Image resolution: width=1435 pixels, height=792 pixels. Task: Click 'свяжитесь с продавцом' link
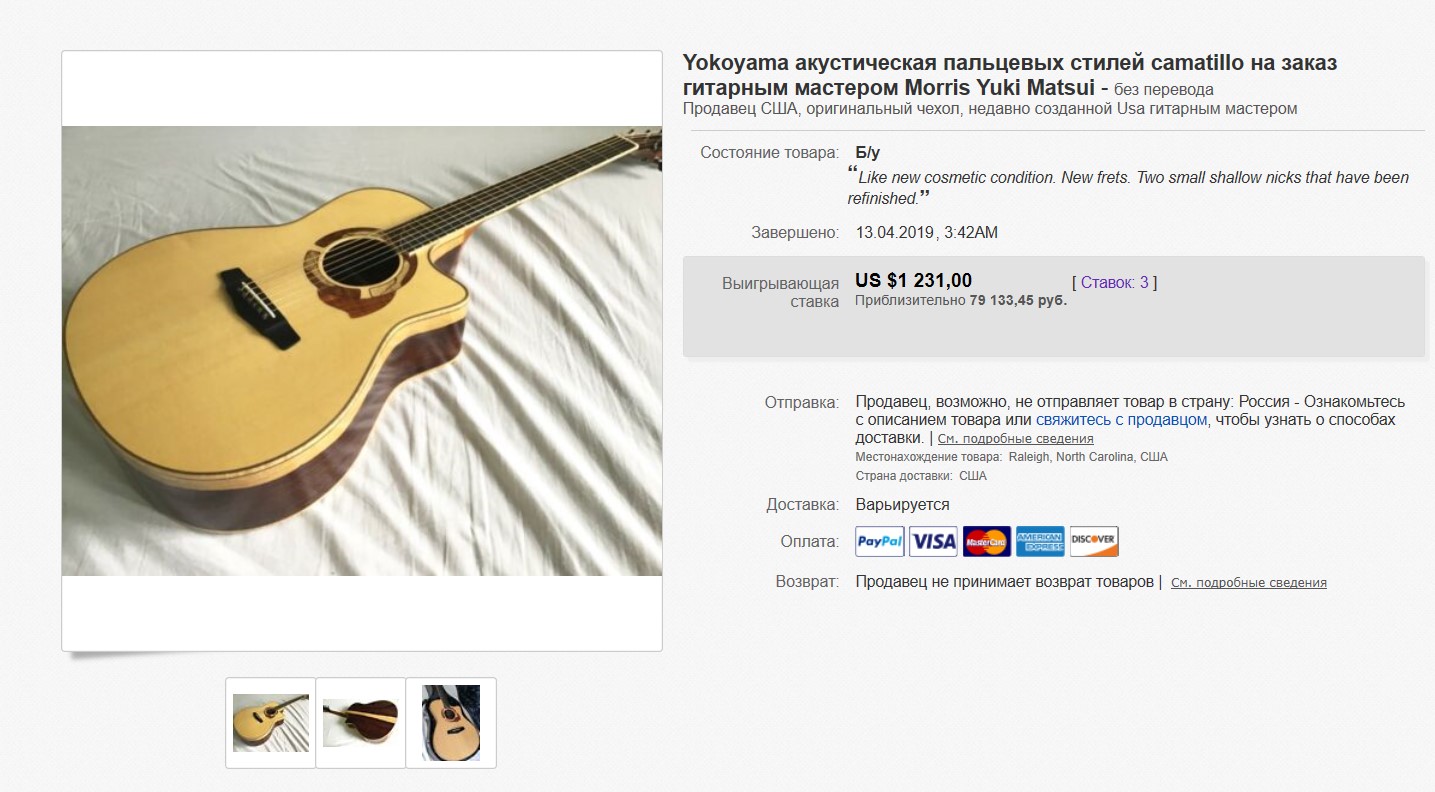pyautogui.click(x=1122, y=420)
